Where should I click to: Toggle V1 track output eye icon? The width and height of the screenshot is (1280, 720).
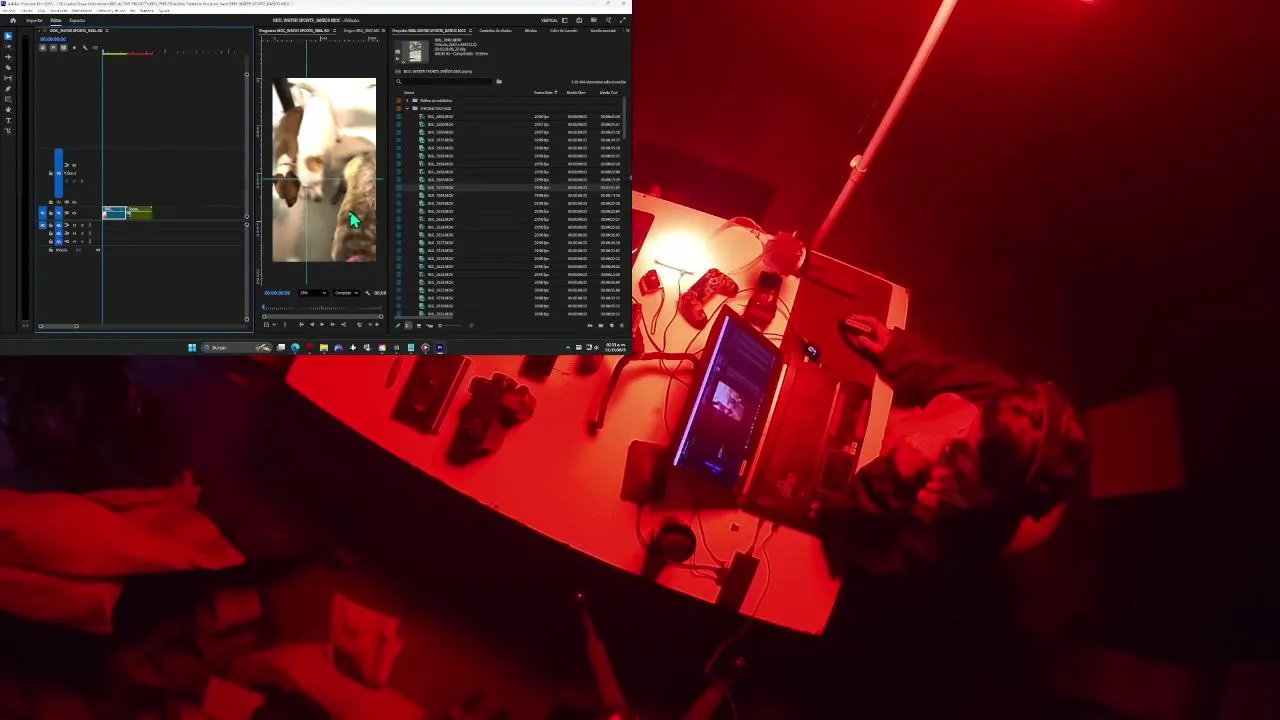tap(74, 213)
